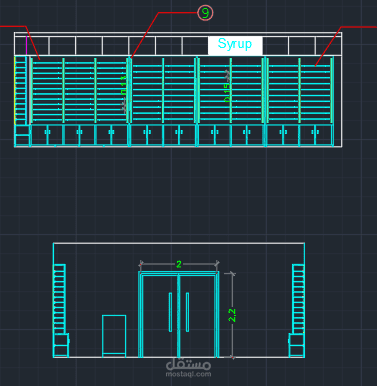Select the green "2" width dimension above door
Viewport: 377px width, 386px height.
(179, 264)
